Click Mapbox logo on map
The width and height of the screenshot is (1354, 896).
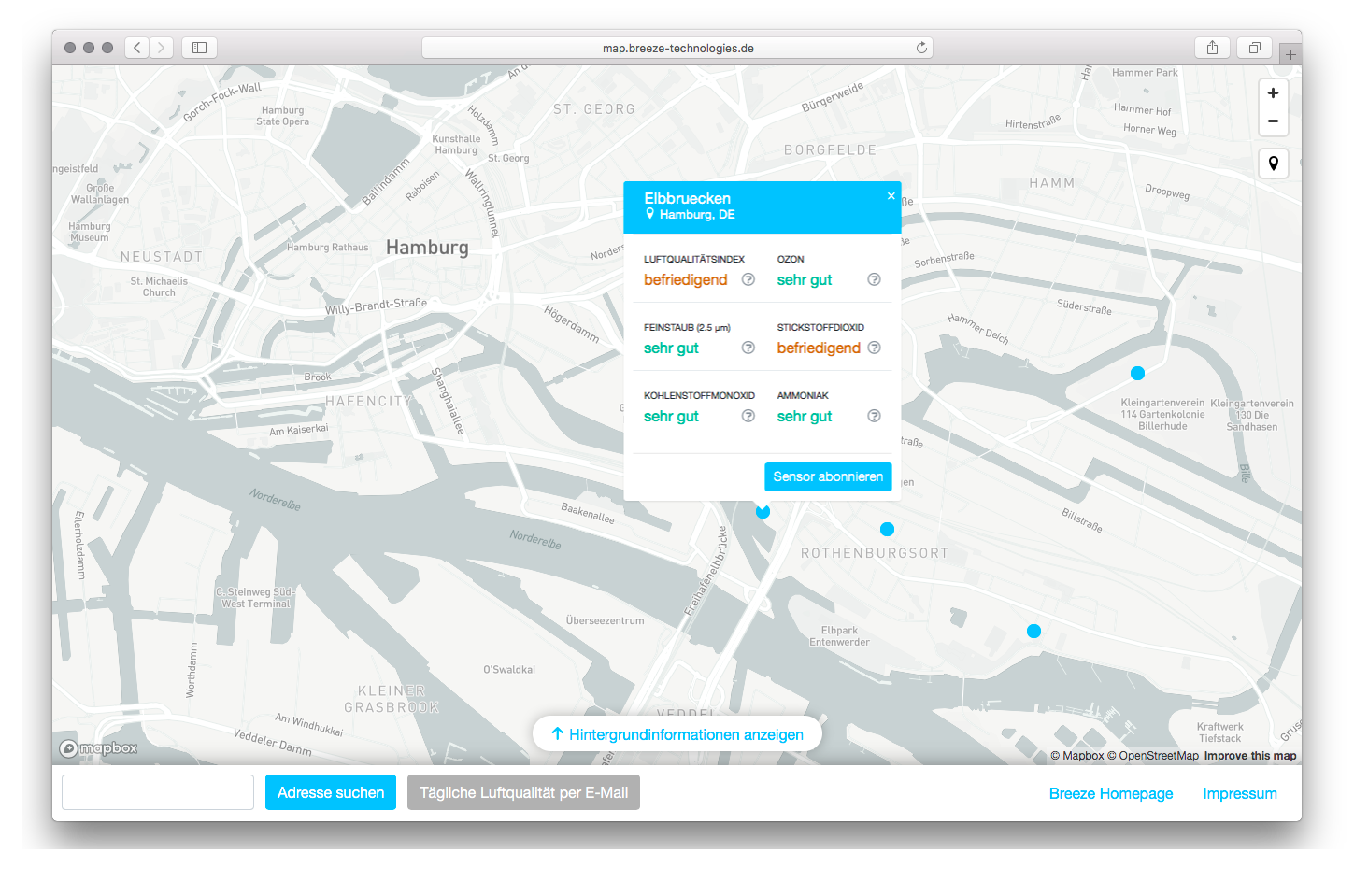coord(98,748)
